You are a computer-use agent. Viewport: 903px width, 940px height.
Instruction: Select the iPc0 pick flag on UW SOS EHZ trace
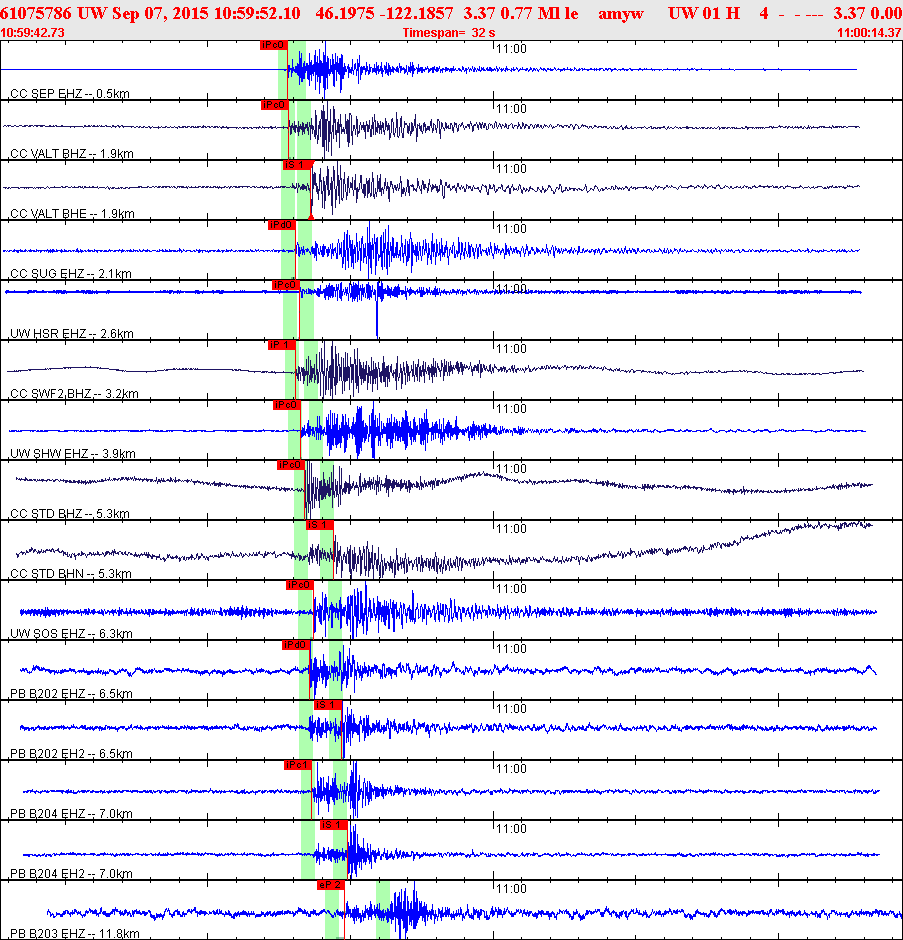point(300,585)
